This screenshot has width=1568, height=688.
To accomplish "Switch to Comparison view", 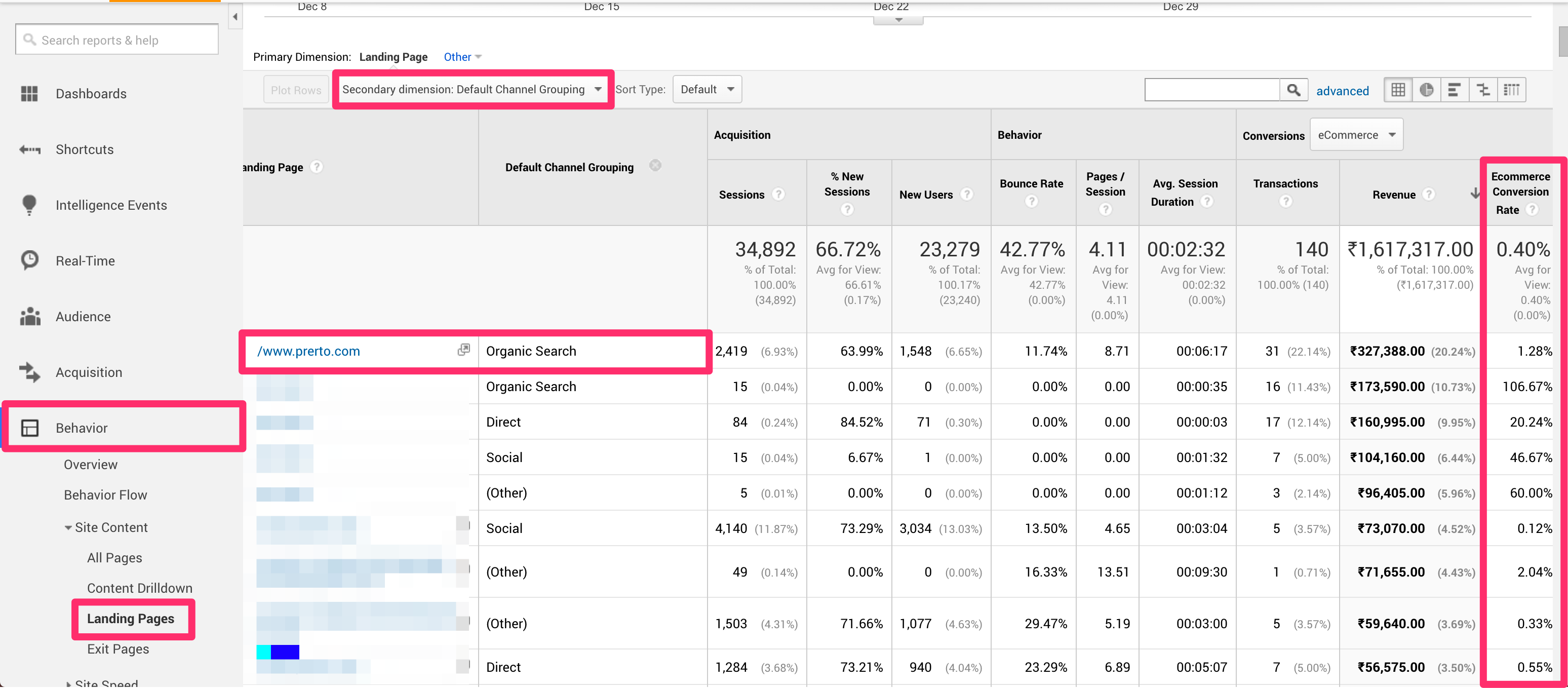I will [x=1483, y=90].
